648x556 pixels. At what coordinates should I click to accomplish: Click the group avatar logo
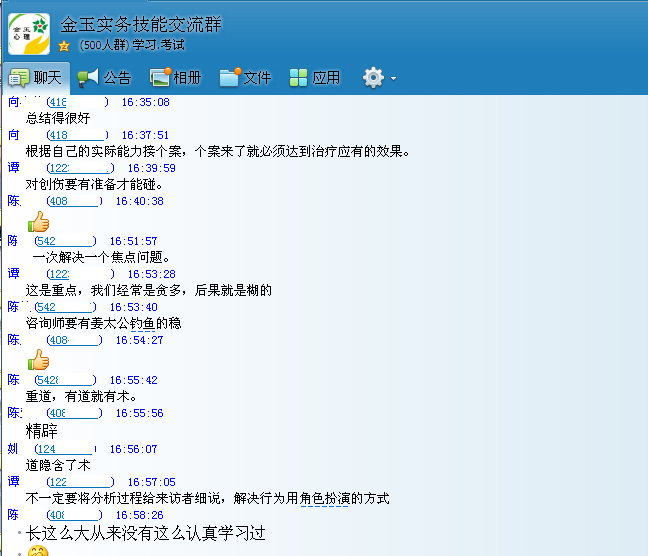tap(29, 33)
